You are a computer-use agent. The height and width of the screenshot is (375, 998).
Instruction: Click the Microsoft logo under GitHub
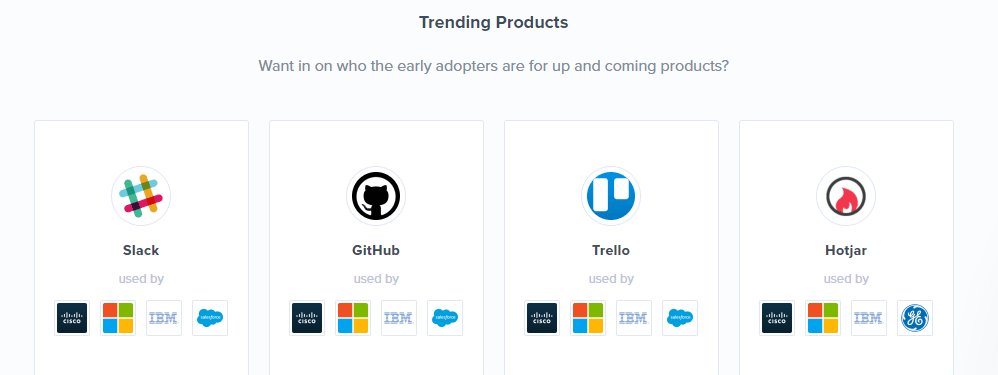point(353,318)
